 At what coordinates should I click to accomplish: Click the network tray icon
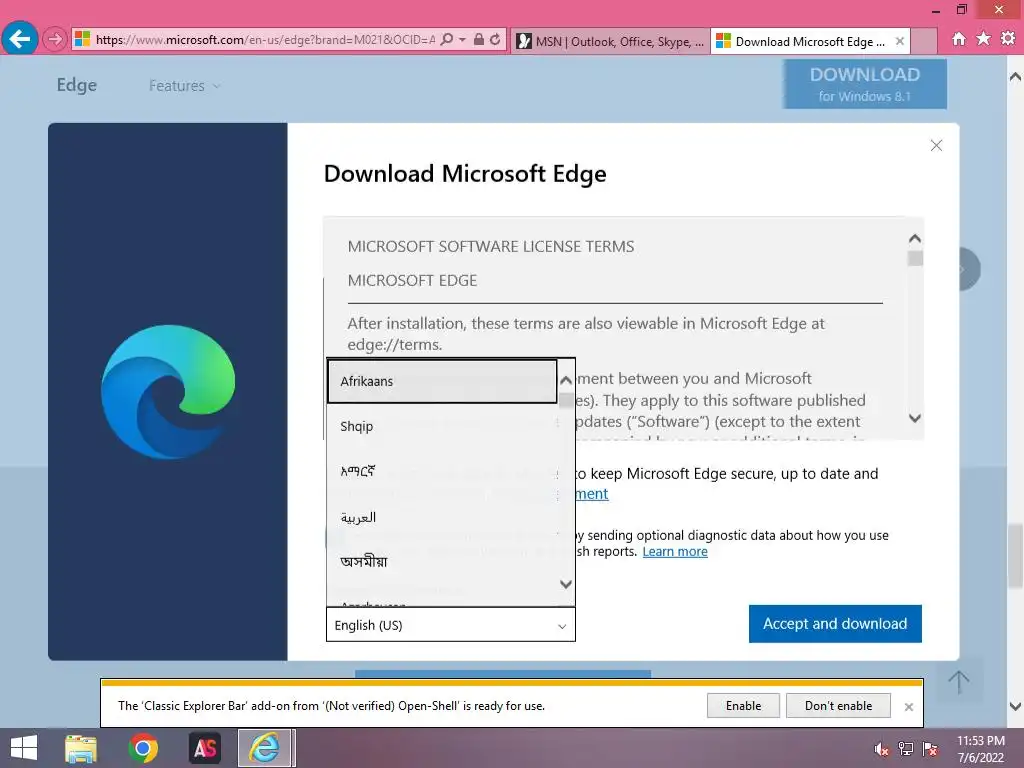pyautogui.click(x=906, y=749)
